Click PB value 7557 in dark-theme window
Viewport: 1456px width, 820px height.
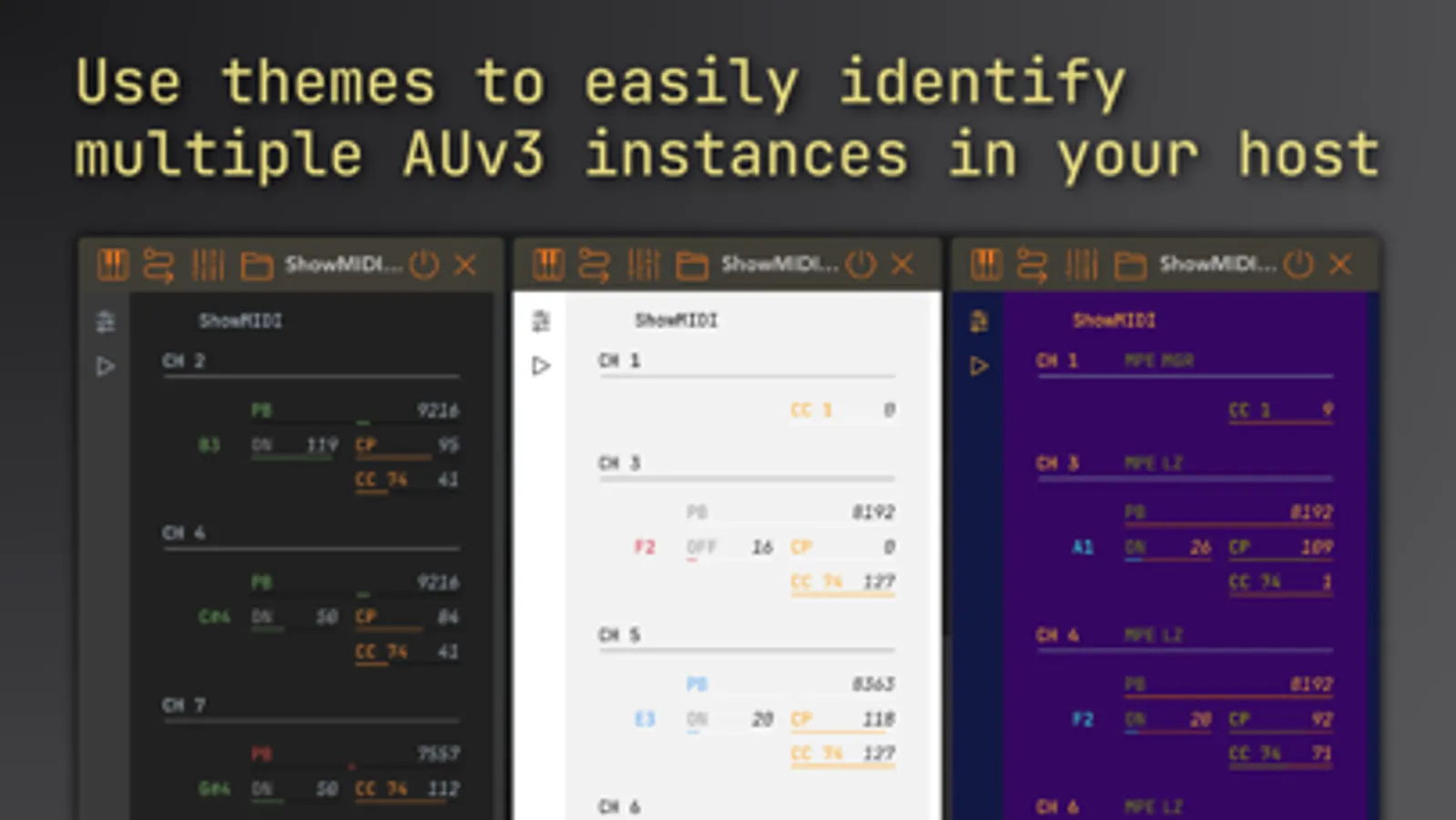point(438,754)
